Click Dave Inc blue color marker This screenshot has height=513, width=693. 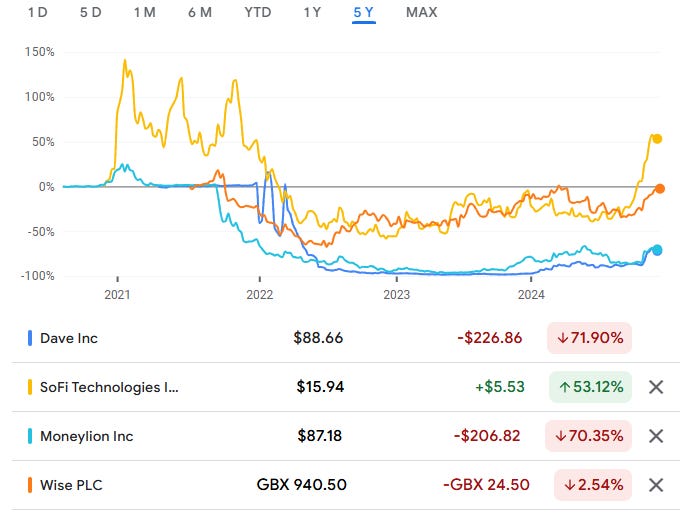tap(30, 338)
